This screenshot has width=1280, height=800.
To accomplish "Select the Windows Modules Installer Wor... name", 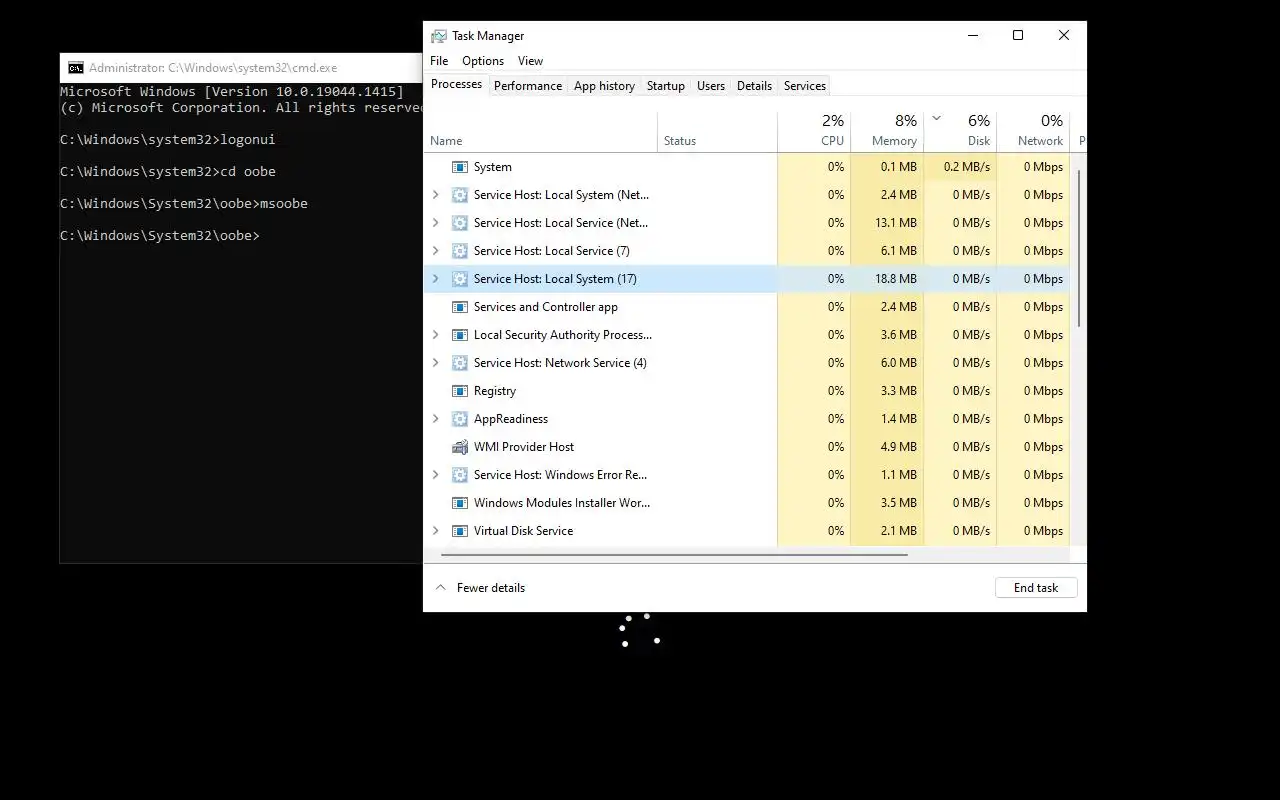I will coord(562,503).
